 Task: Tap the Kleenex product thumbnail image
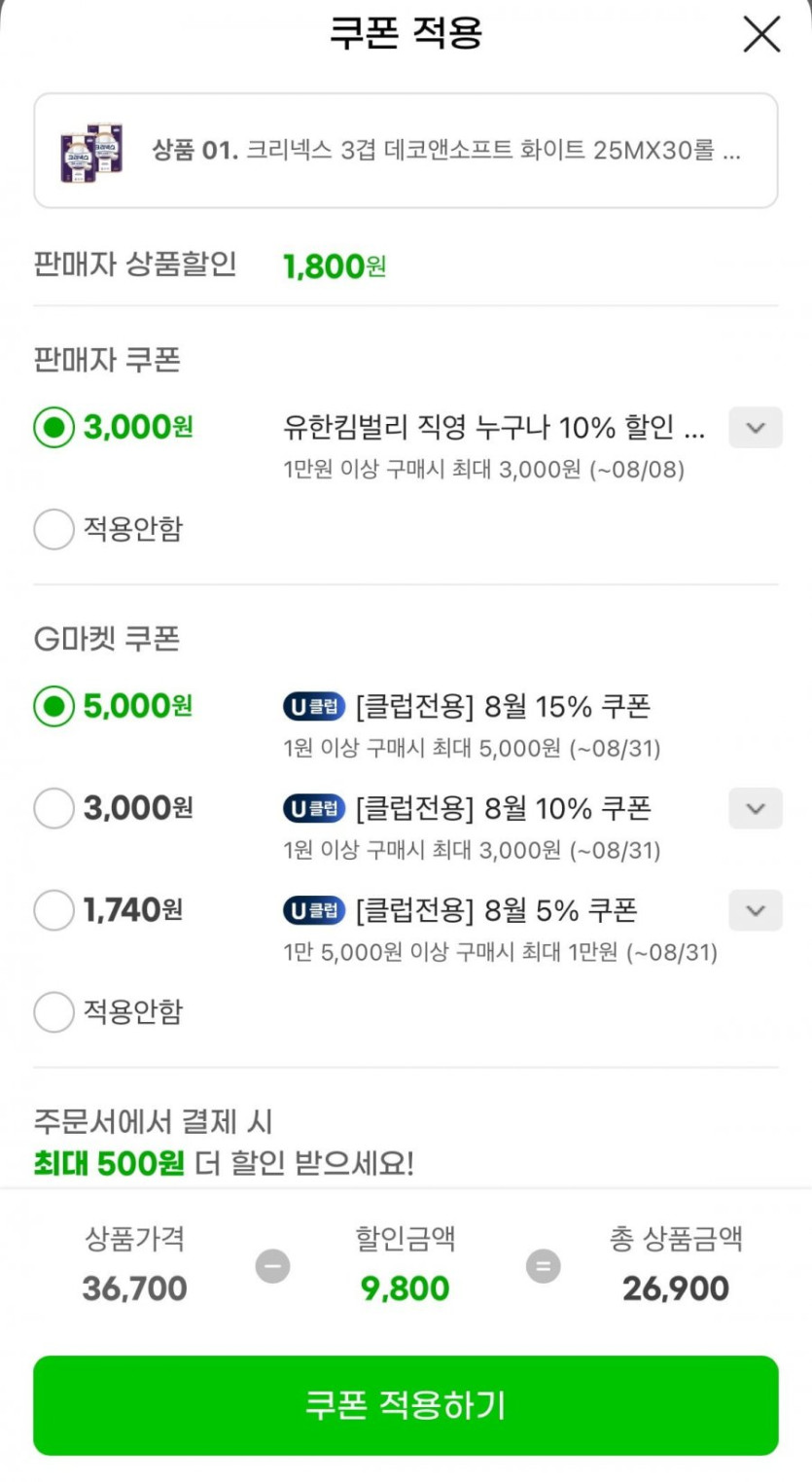click(x=91, y=152)
